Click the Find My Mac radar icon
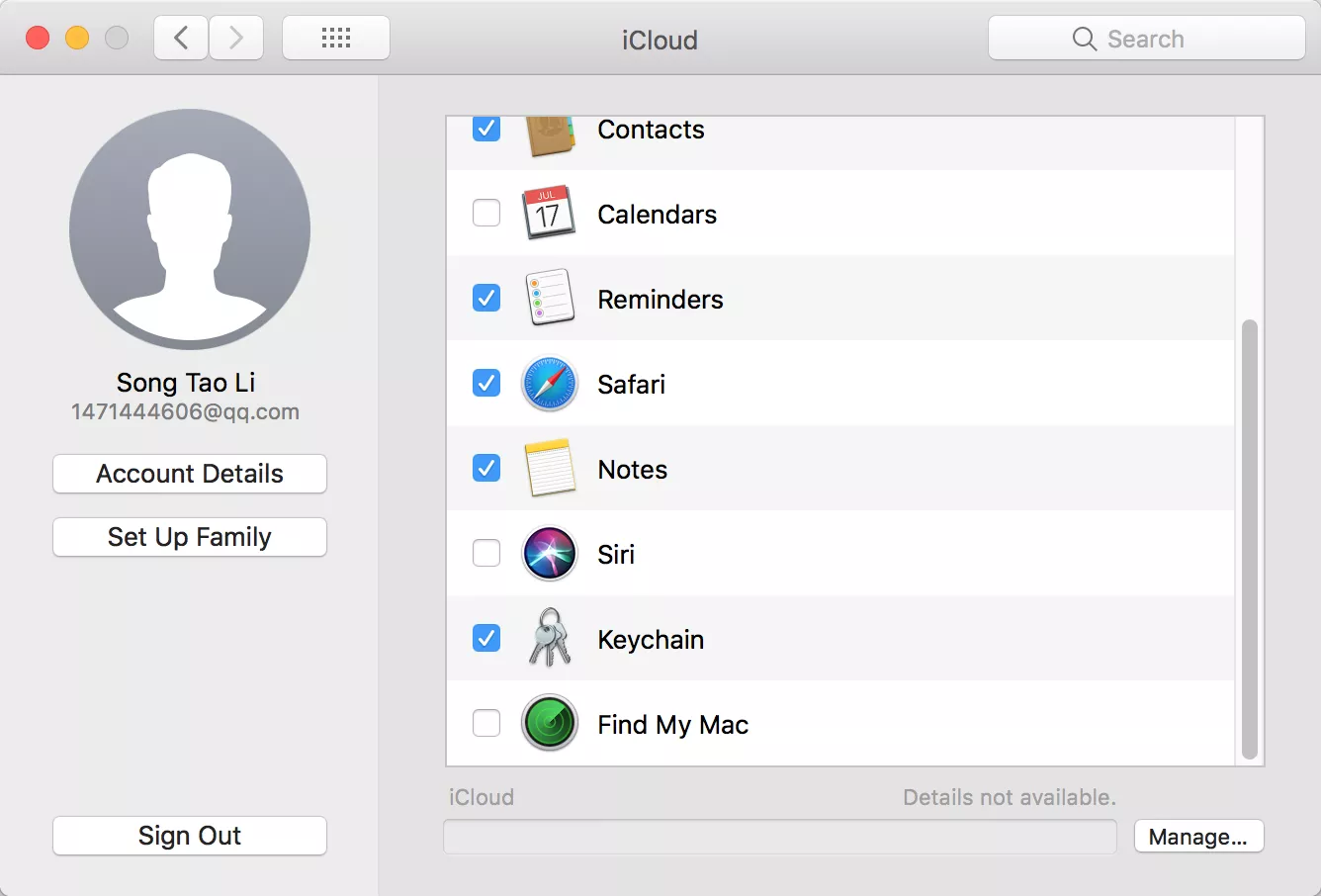1321x896 pixels. [550, 723]
